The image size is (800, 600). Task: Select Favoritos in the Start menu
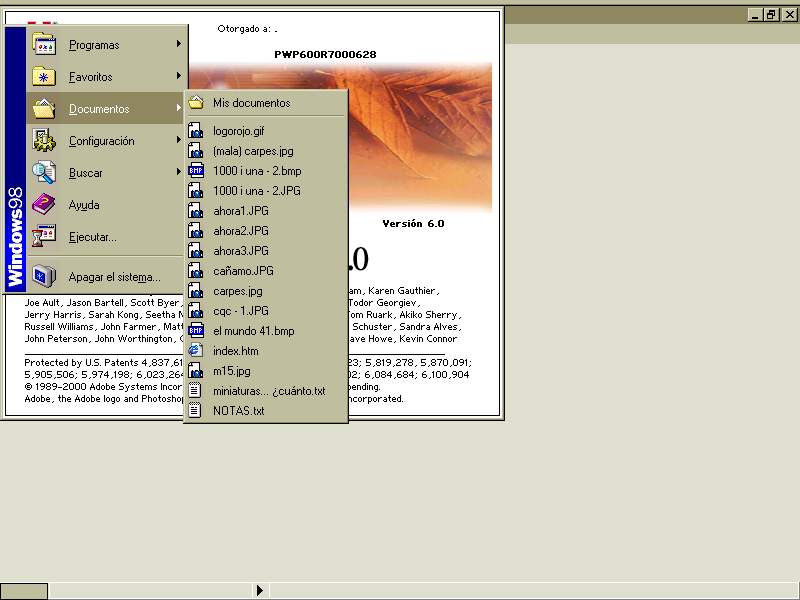[x=106, y=77]
